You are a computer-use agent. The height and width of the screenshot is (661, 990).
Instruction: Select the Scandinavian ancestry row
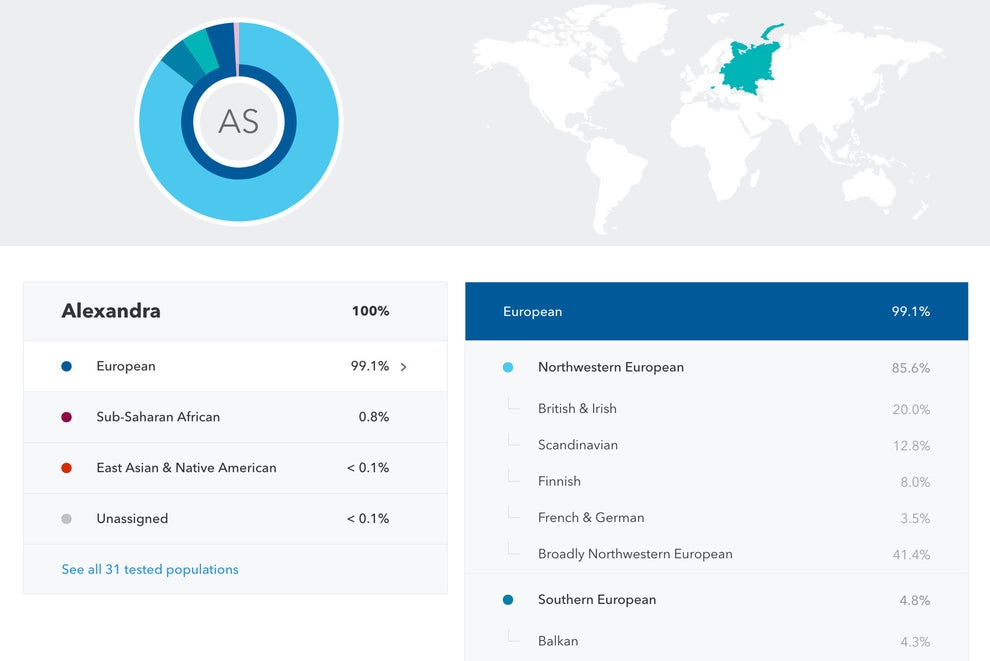(716, 445)
